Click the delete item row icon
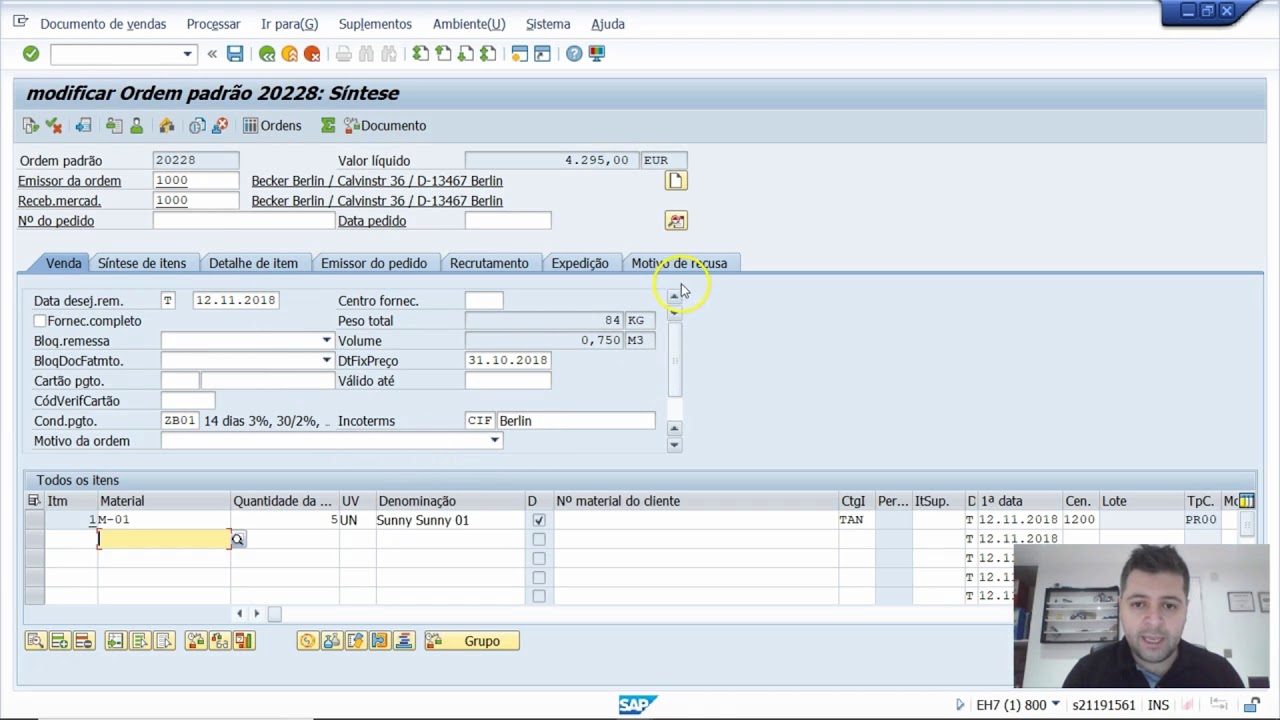 [83, 641]
